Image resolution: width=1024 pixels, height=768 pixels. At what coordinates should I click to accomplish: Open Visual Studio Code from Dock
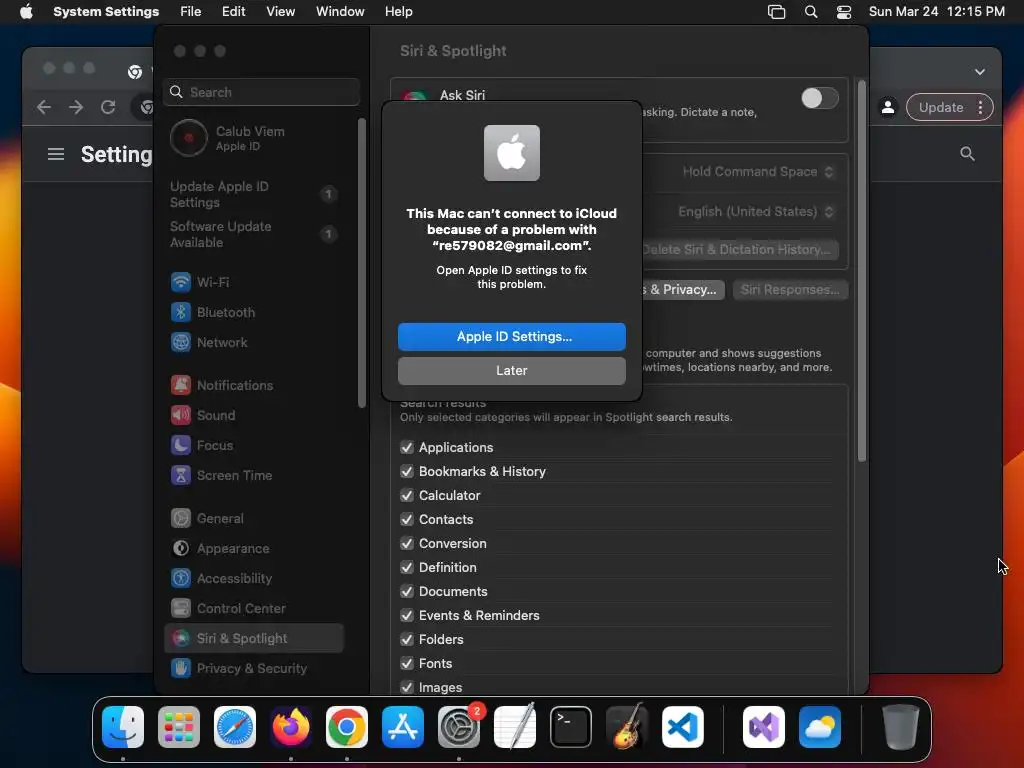[x=682, y=727]
